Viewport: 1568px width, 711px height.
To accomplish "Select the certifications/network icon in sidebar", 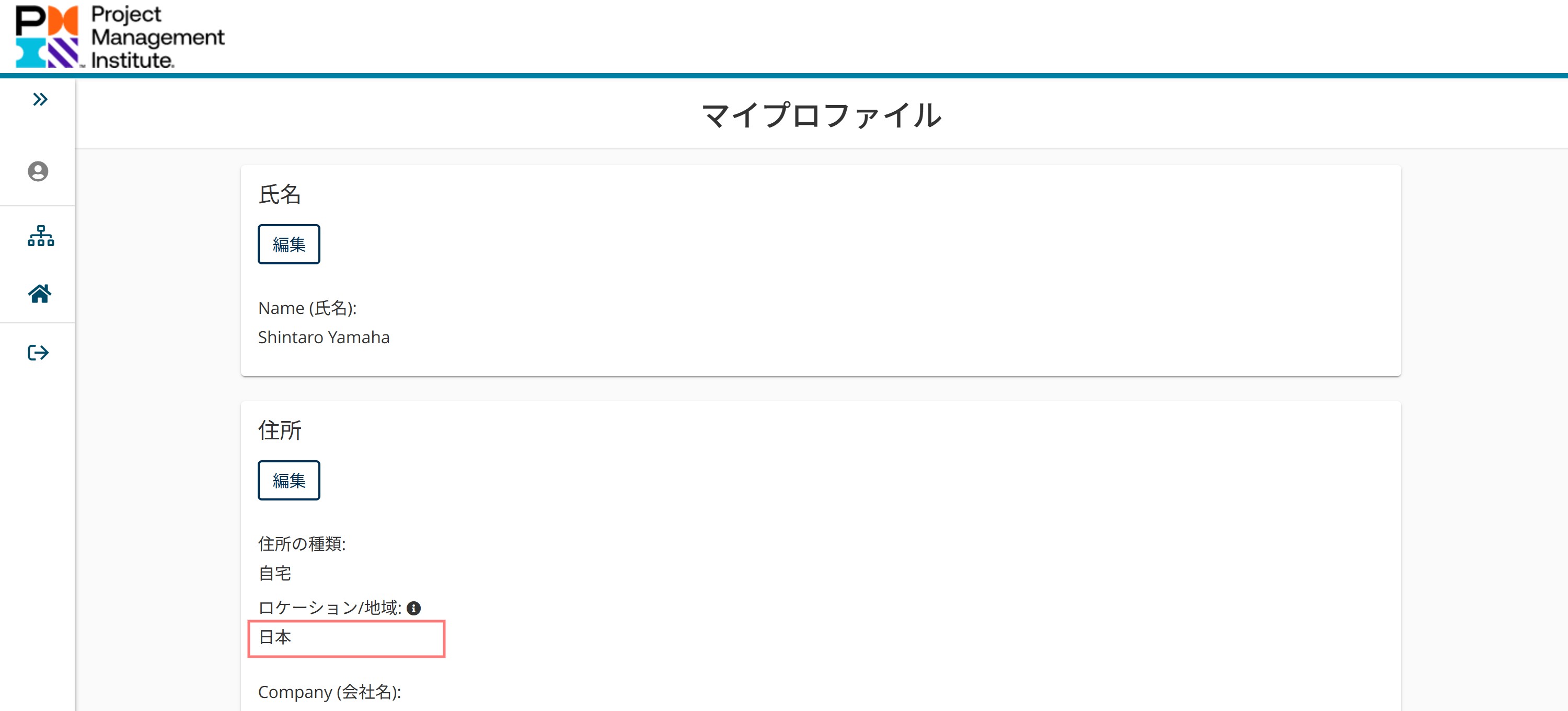I will tap(39, 237).
